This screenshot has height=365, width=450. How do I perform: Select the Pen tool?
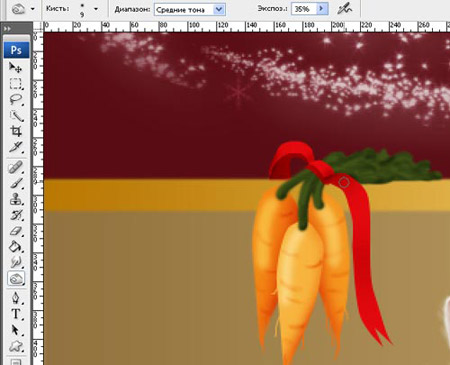pos(16,298)
